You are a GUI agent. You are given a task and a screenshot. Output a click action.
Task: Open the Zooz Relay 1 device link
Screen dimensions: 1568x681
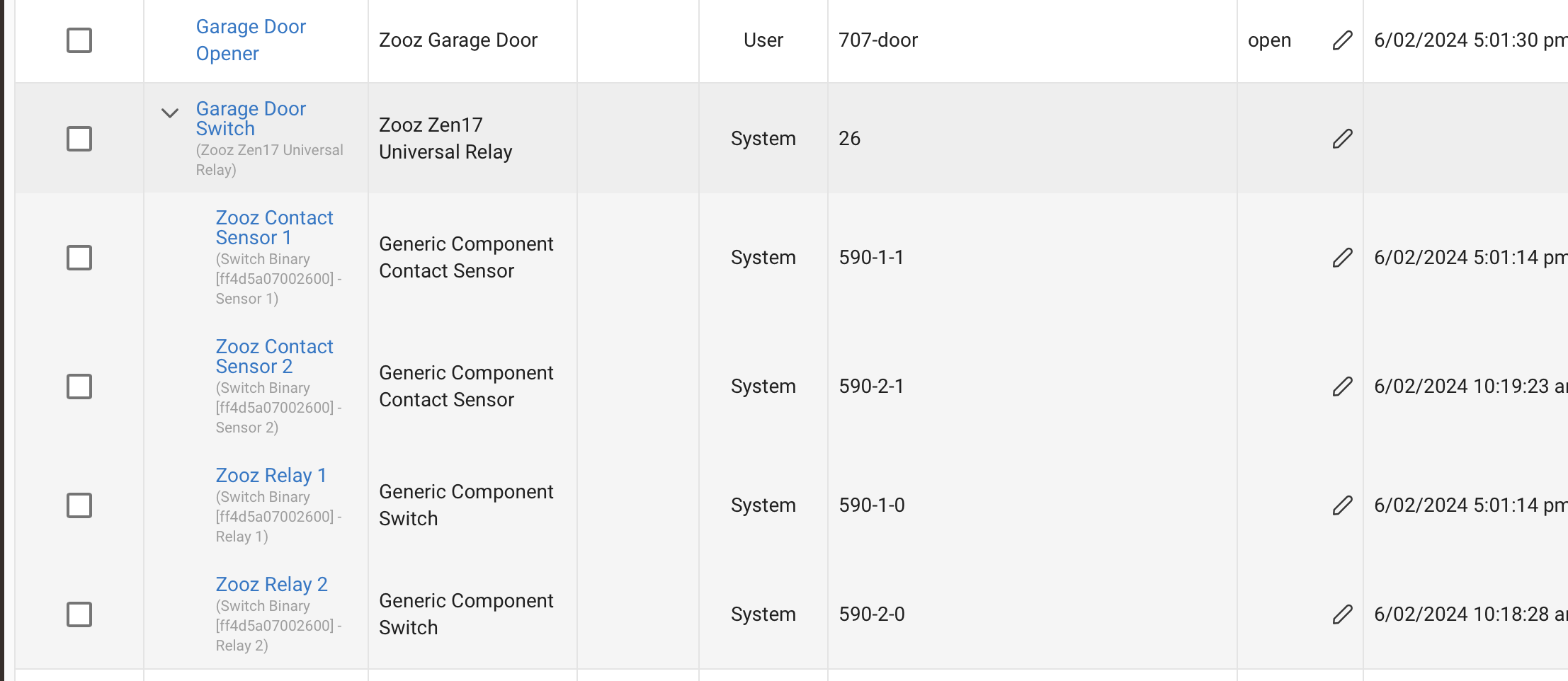(x=271, y=475)
